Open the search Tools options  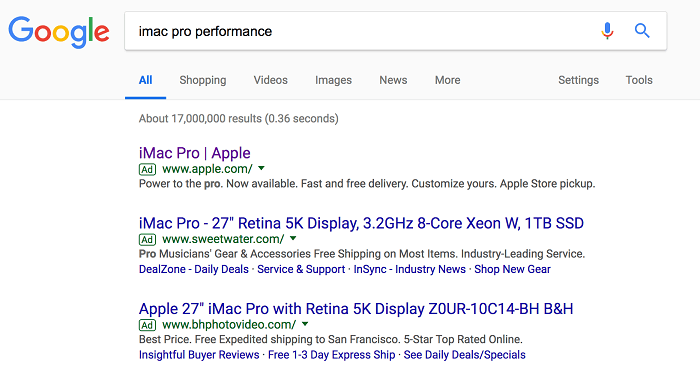[639, 80]
